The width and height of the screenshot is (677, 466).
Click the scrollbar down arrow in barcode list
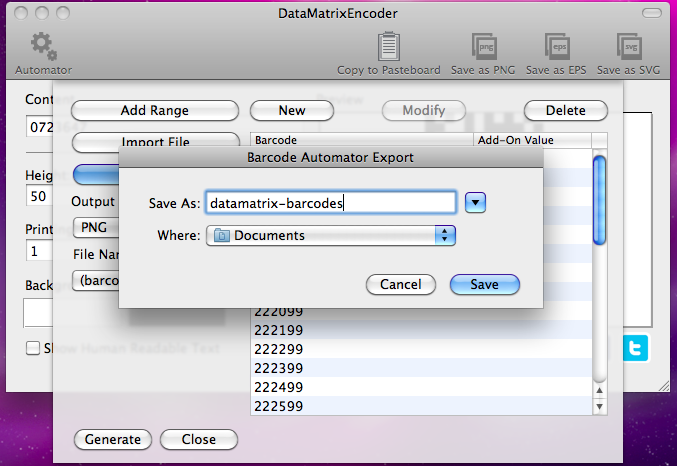tap(599, 406)
